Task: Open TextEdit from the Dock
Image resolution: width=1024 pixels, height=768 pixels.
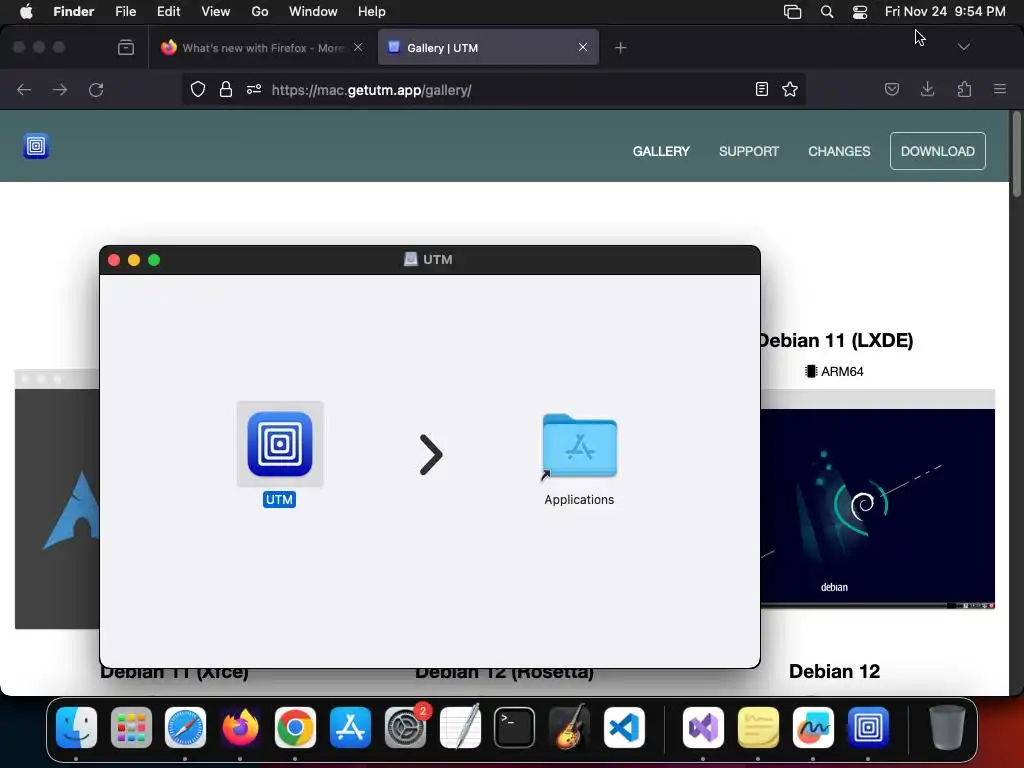Action: point(460,727)
